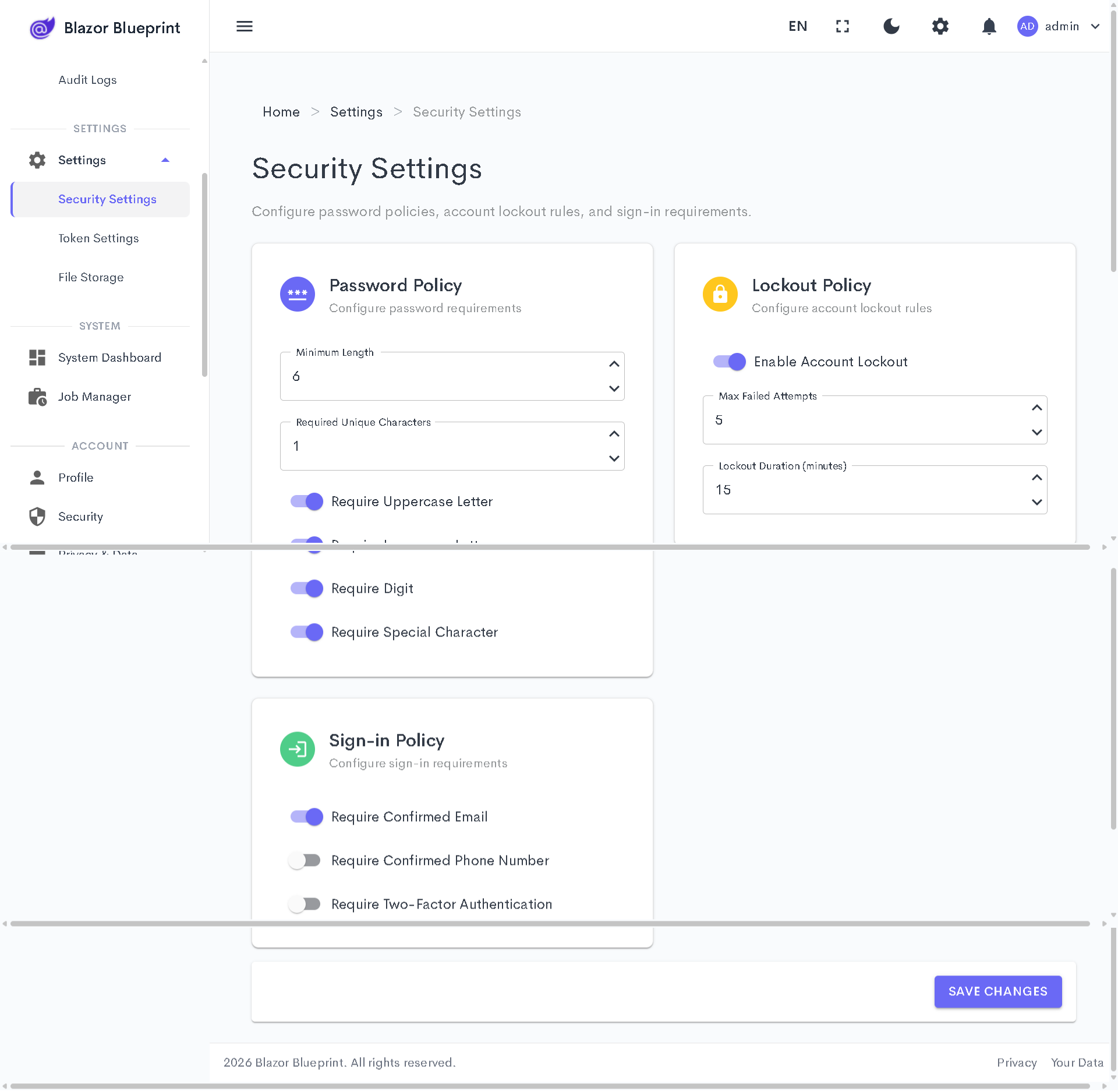Open File Storage from the sidebar
This screenshot has height=1092, width=1118.
tap(91, 277)
